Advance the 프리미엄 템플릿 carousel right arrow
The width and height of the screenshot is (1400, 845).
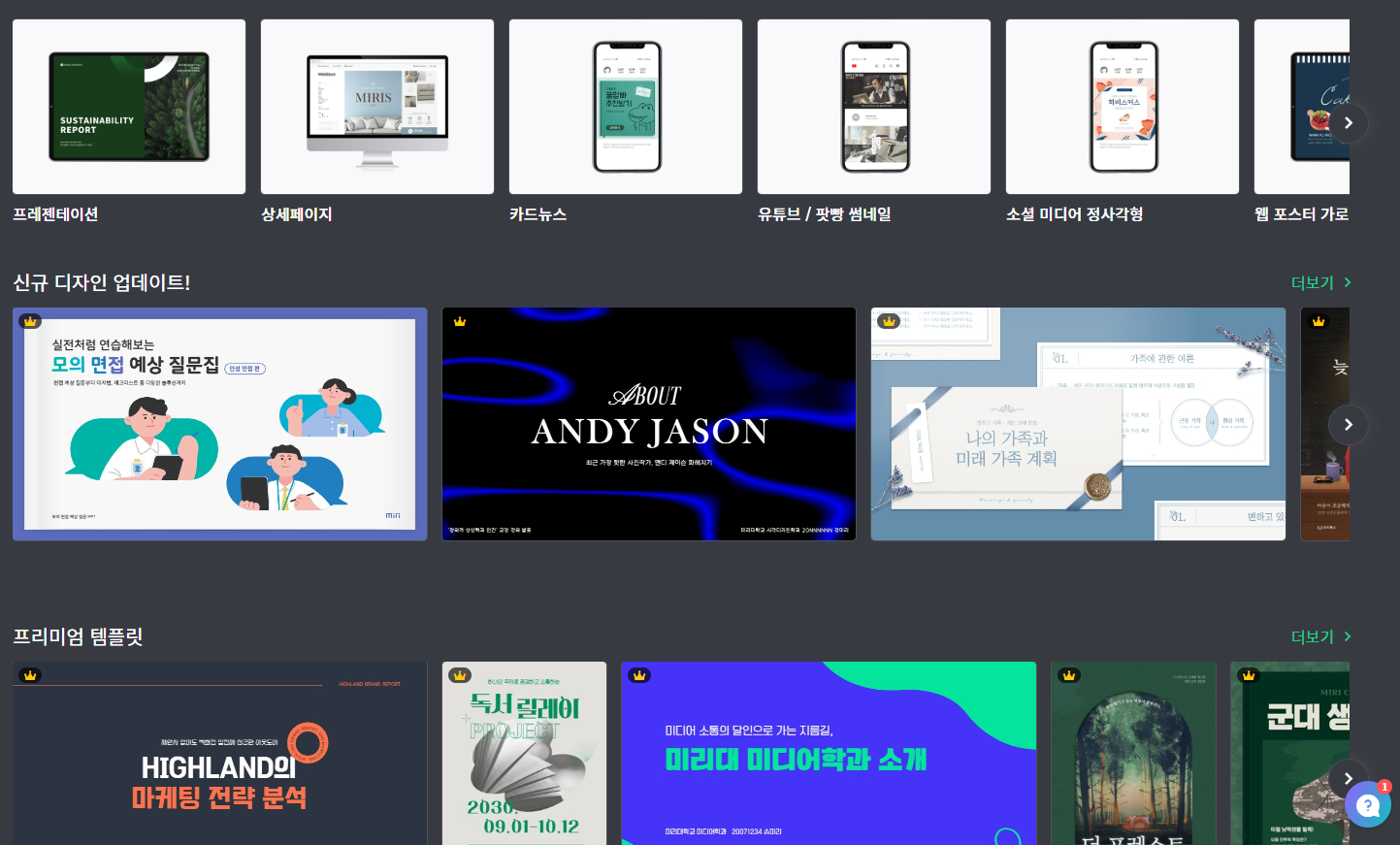[x=1349, y=779]
